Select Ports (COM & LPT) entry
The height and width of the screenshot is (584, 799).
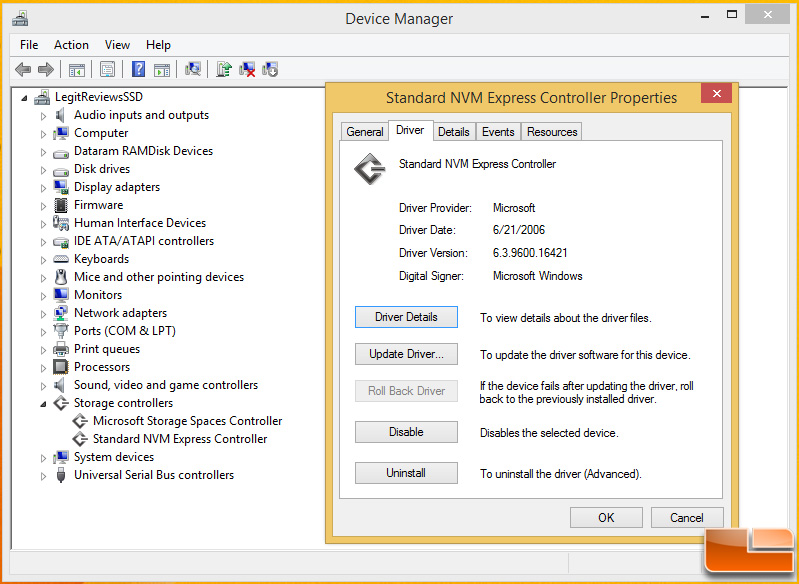[125, 331]
